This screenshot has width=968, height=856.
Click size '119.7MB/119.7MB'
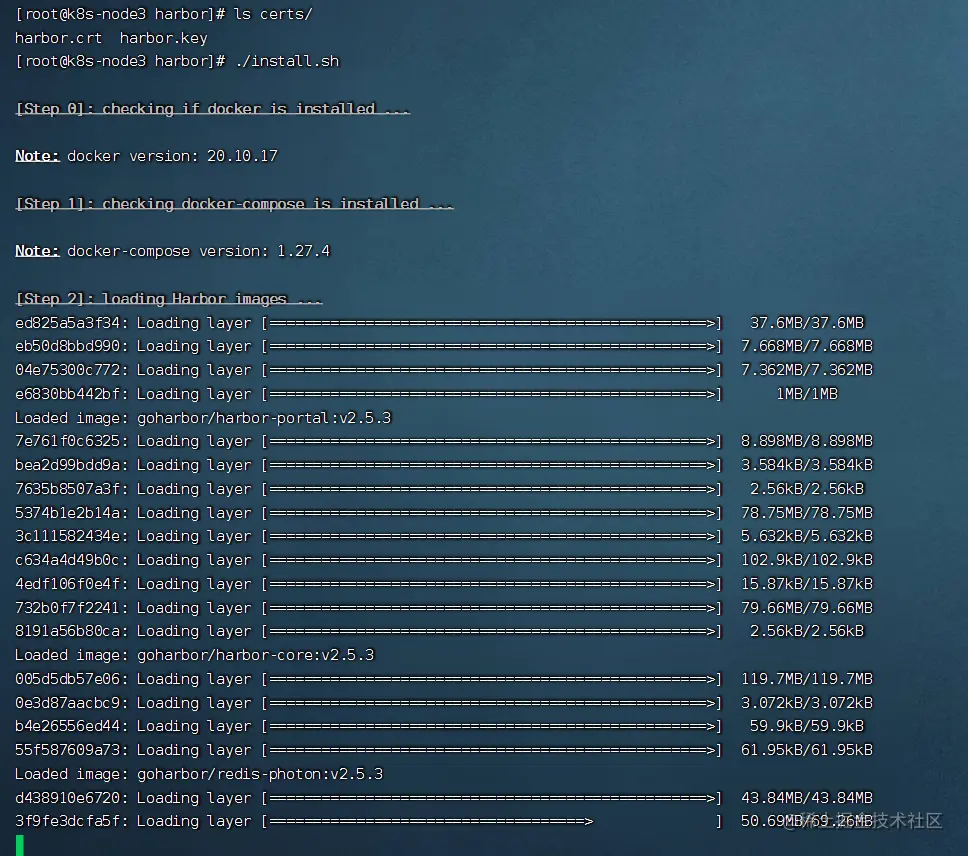click(x=807, y=679)
